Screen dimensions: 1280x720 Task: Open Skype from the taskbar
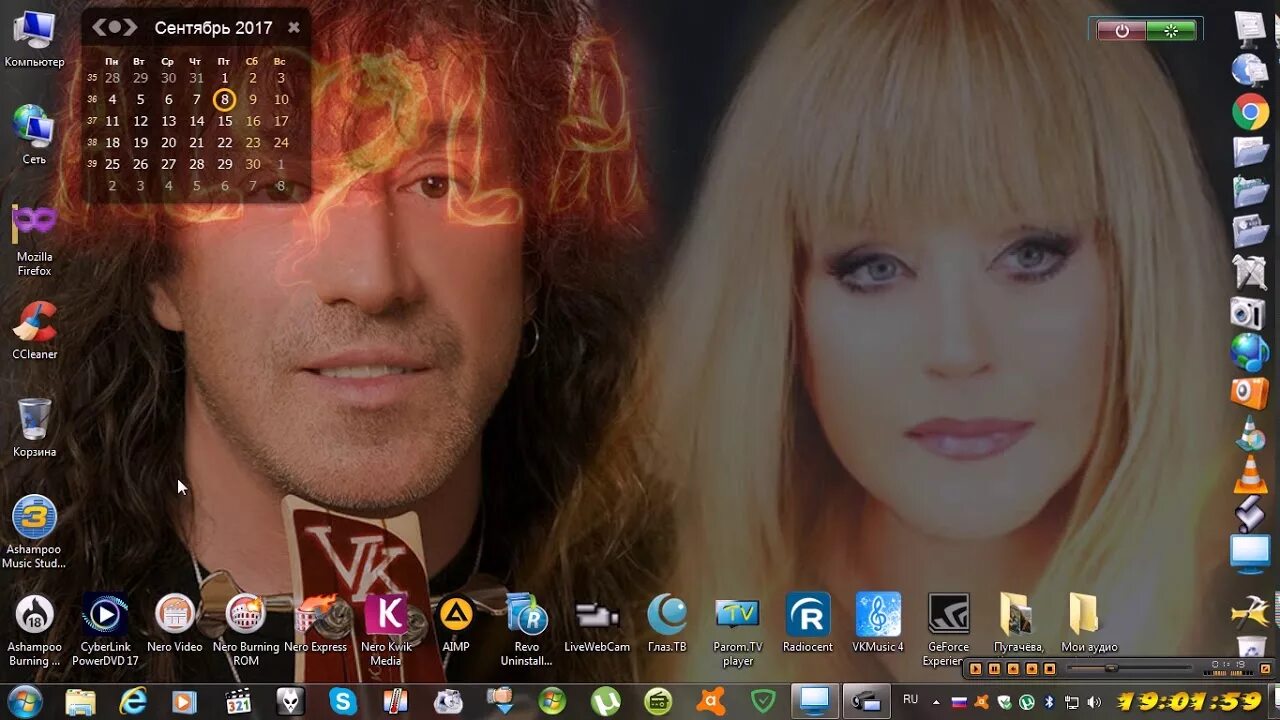pyautogui.click(x=343, y=702)
